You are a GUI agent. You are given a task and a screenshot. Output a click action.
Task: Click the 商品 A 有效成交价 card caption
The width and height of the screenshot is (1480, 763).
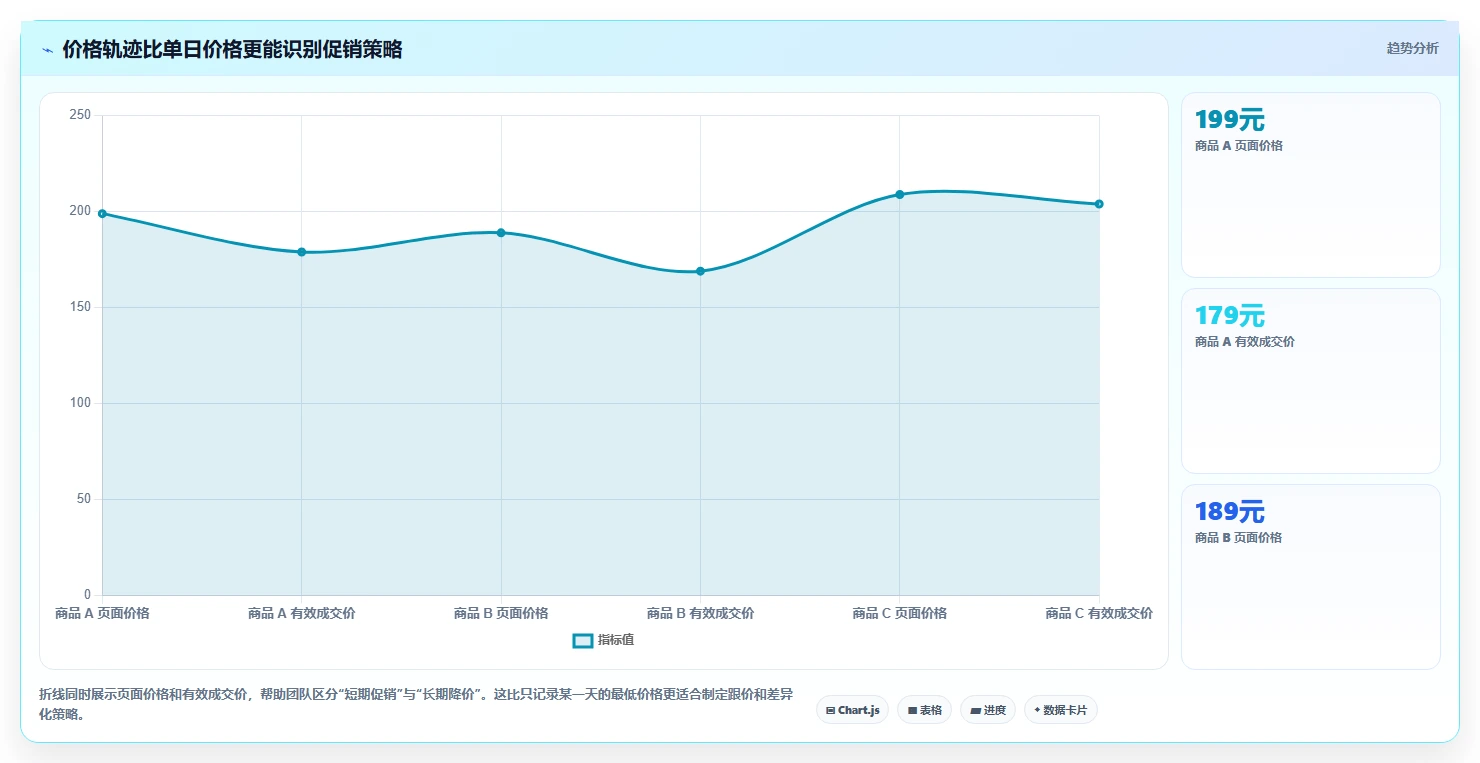1245,342
